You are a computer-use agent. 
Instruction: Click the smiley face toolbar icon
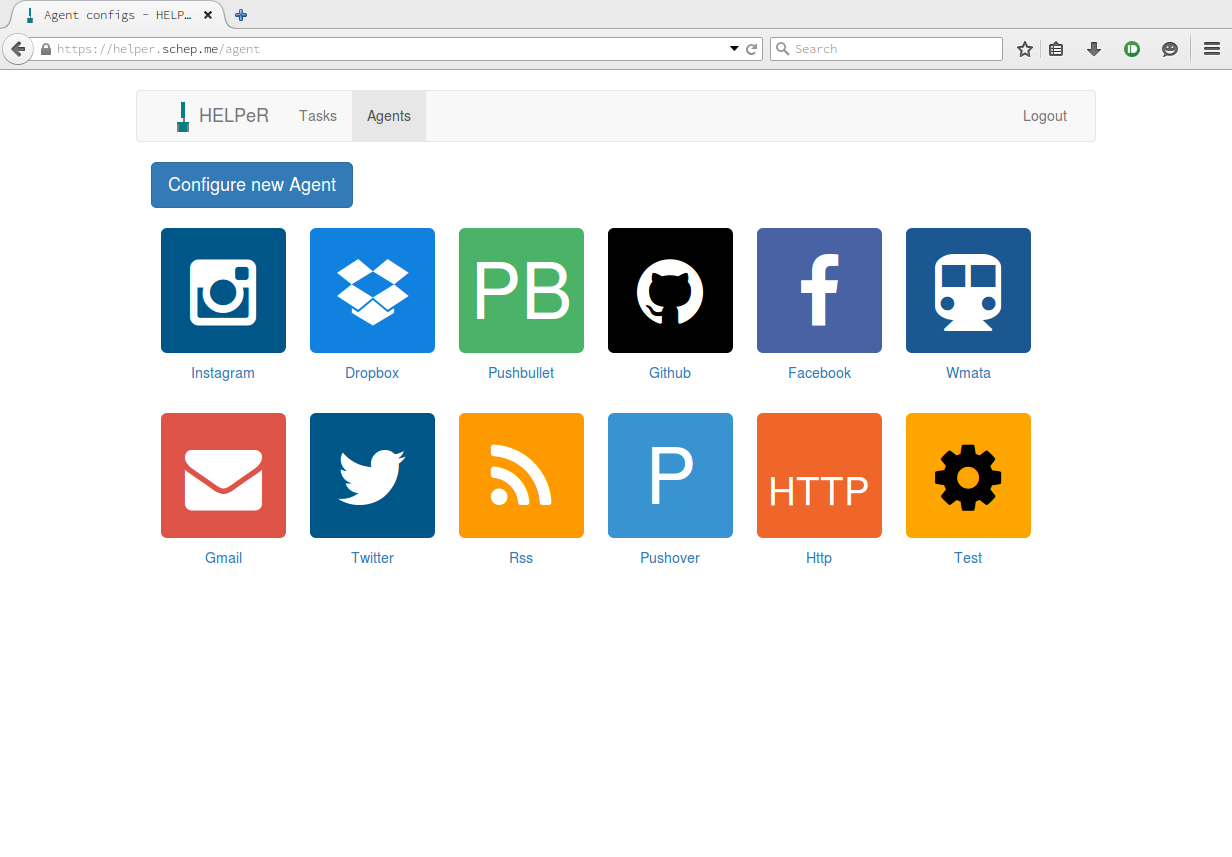[x=1170, y=49]
